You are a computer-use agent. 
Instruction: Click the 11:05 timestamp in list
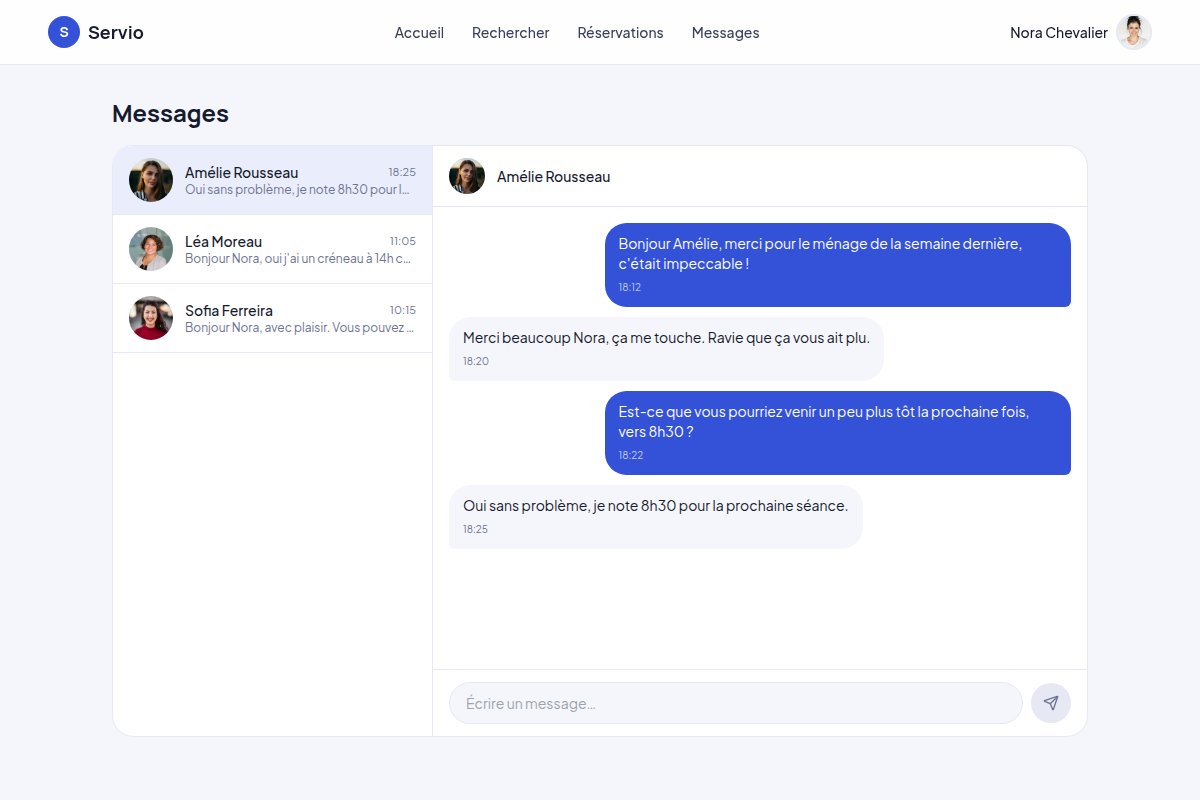(403, 241)
